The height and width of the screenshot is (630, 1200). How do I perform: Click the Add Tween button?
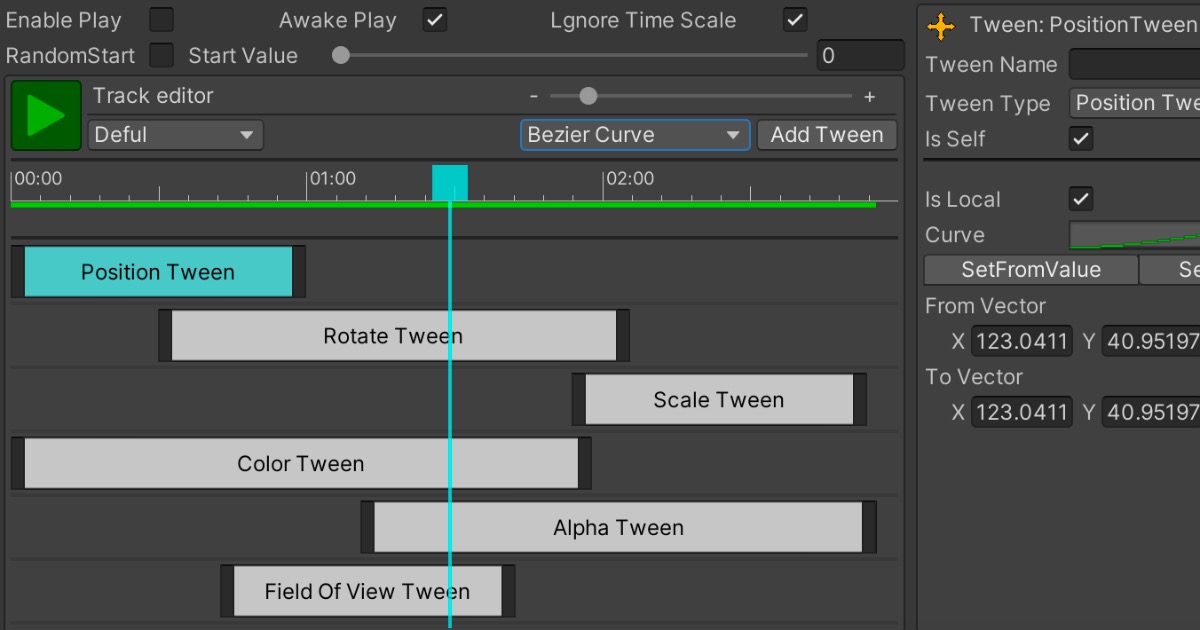827,134
